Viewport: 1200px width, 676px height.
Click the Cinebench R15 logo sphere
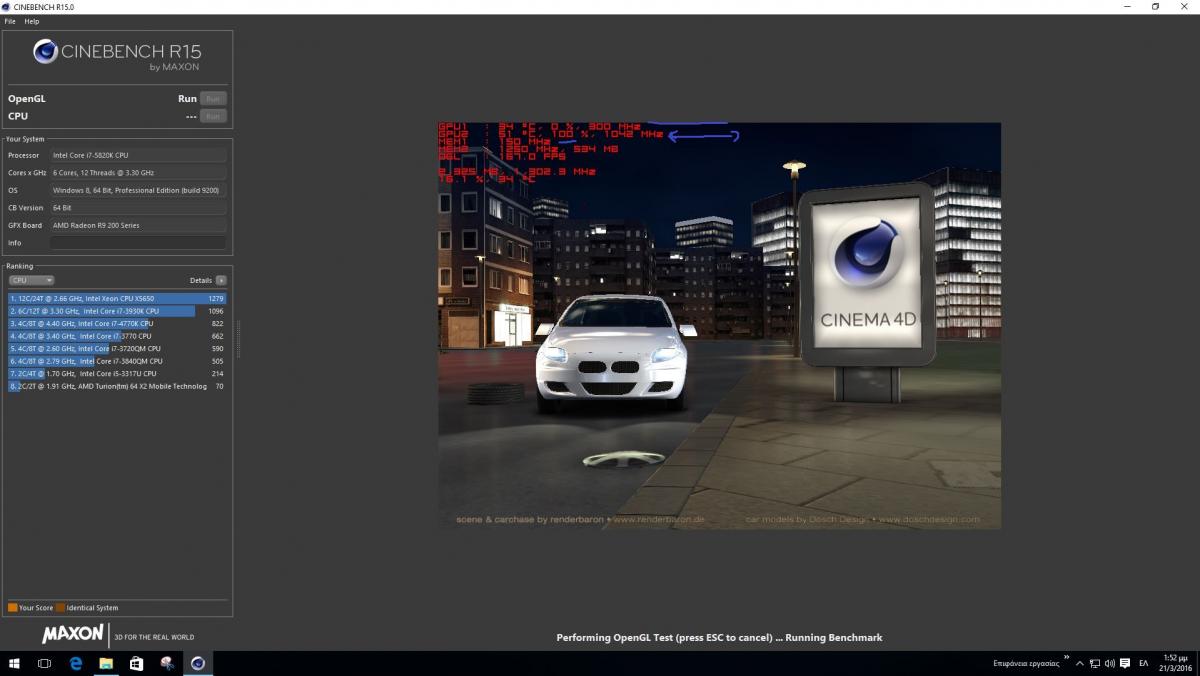coord(45,52)
